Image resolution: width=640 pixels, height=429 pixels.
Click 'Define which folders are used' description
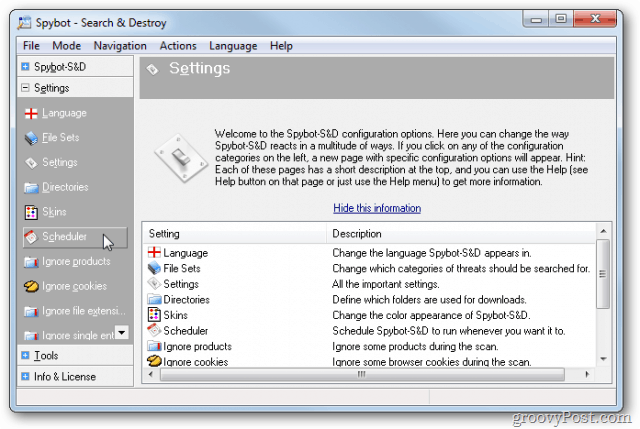tap(429, 299)
